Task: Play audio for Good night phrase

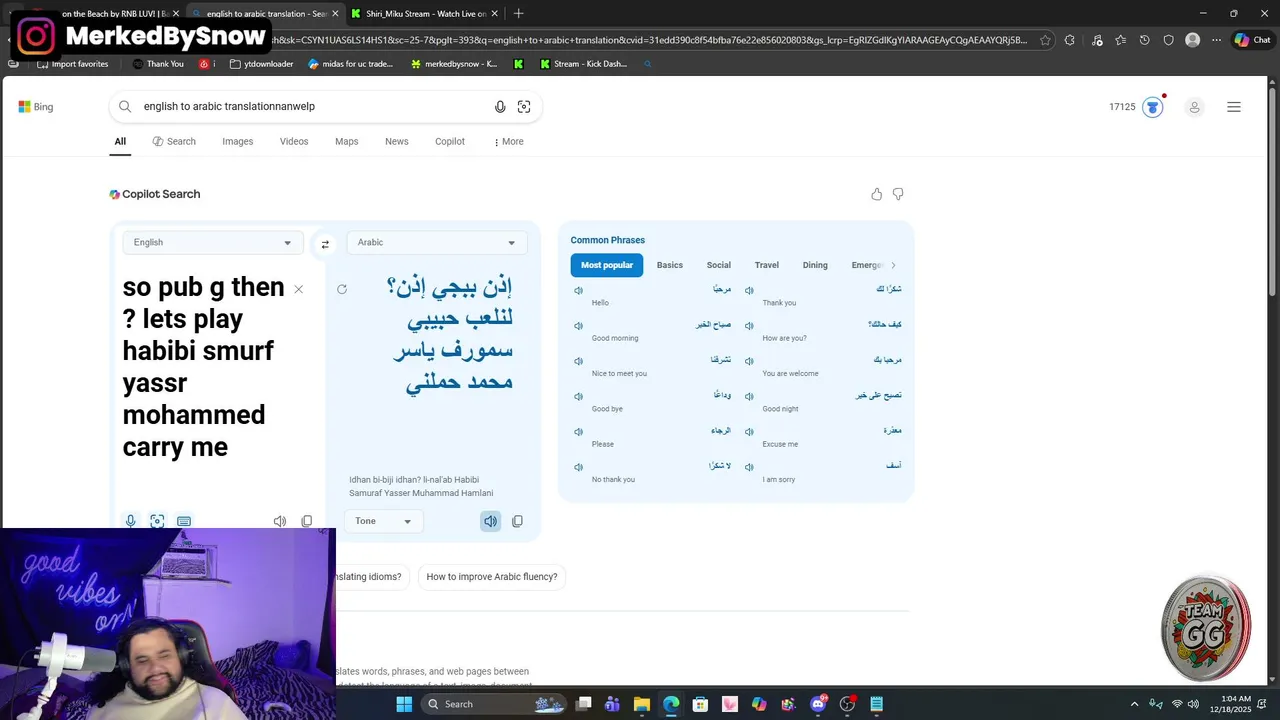Action: pyautogui.click(x=750, y=397)
